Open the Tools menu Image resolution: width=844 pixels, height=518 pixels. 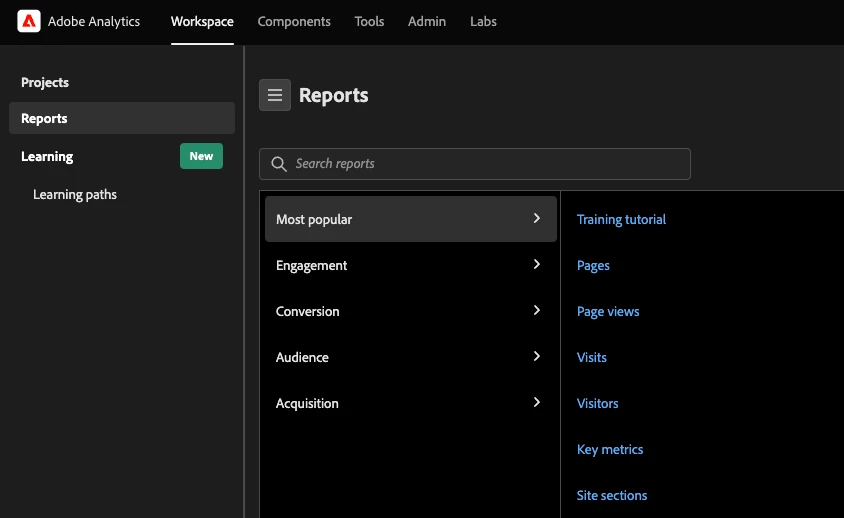[369, 22]
